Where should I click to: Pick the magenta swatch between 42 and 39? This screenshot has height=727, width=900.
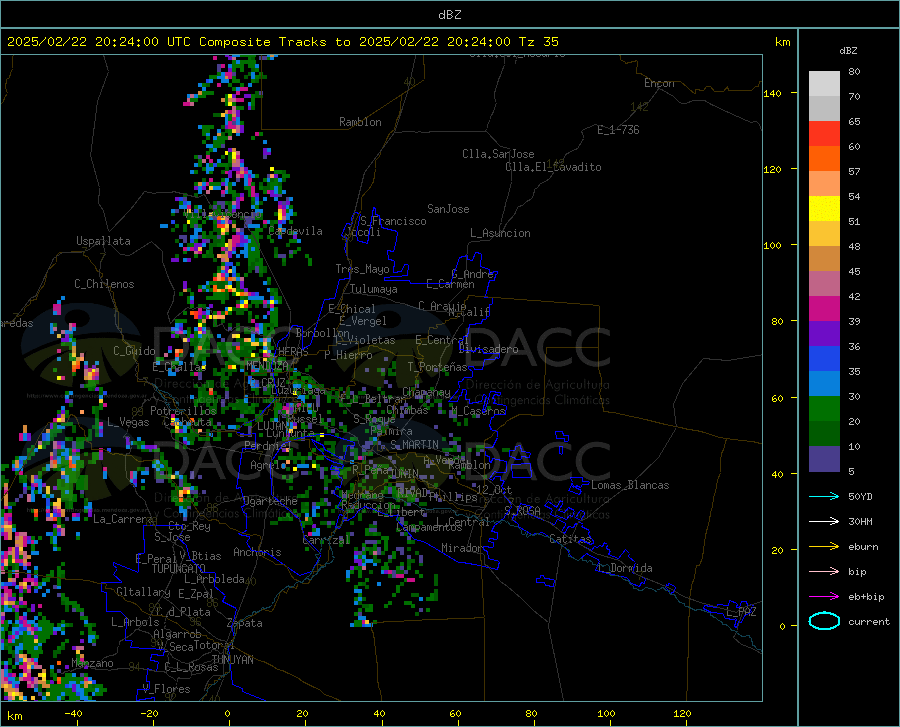click(824, 309)
